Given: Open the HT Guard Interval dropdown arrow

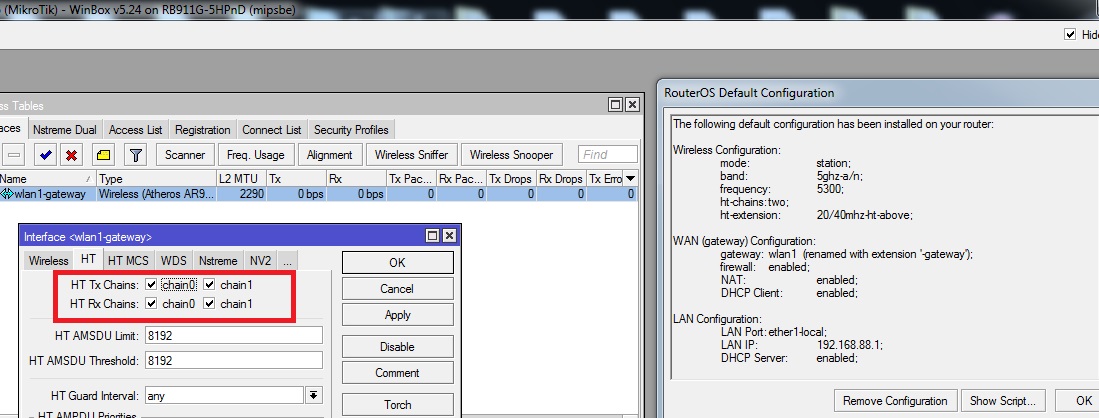Looking at the screenshot, I should pos(314,396).
